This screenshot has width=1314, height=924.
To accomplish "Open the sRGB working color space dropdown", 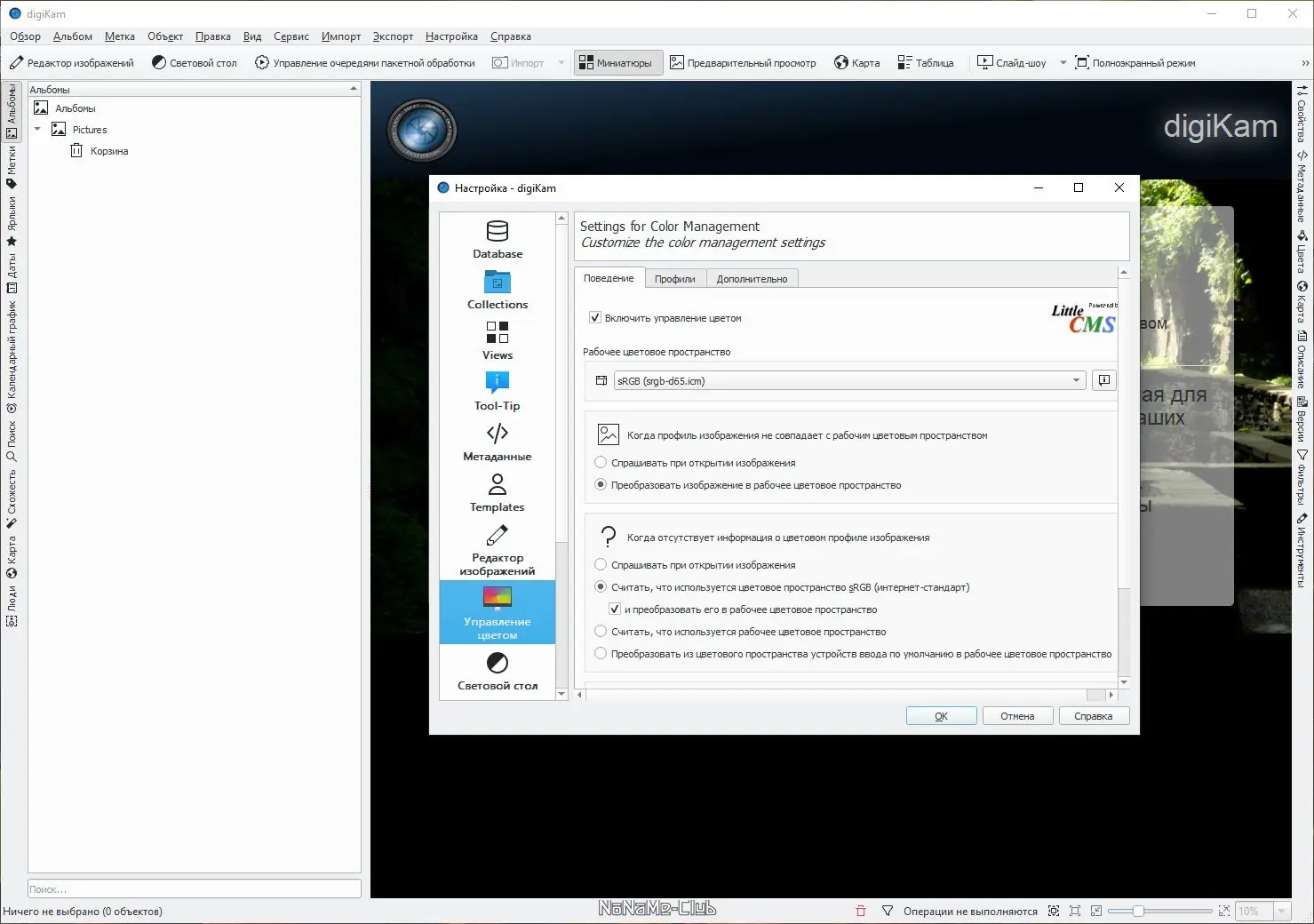I will click(849, 380).
